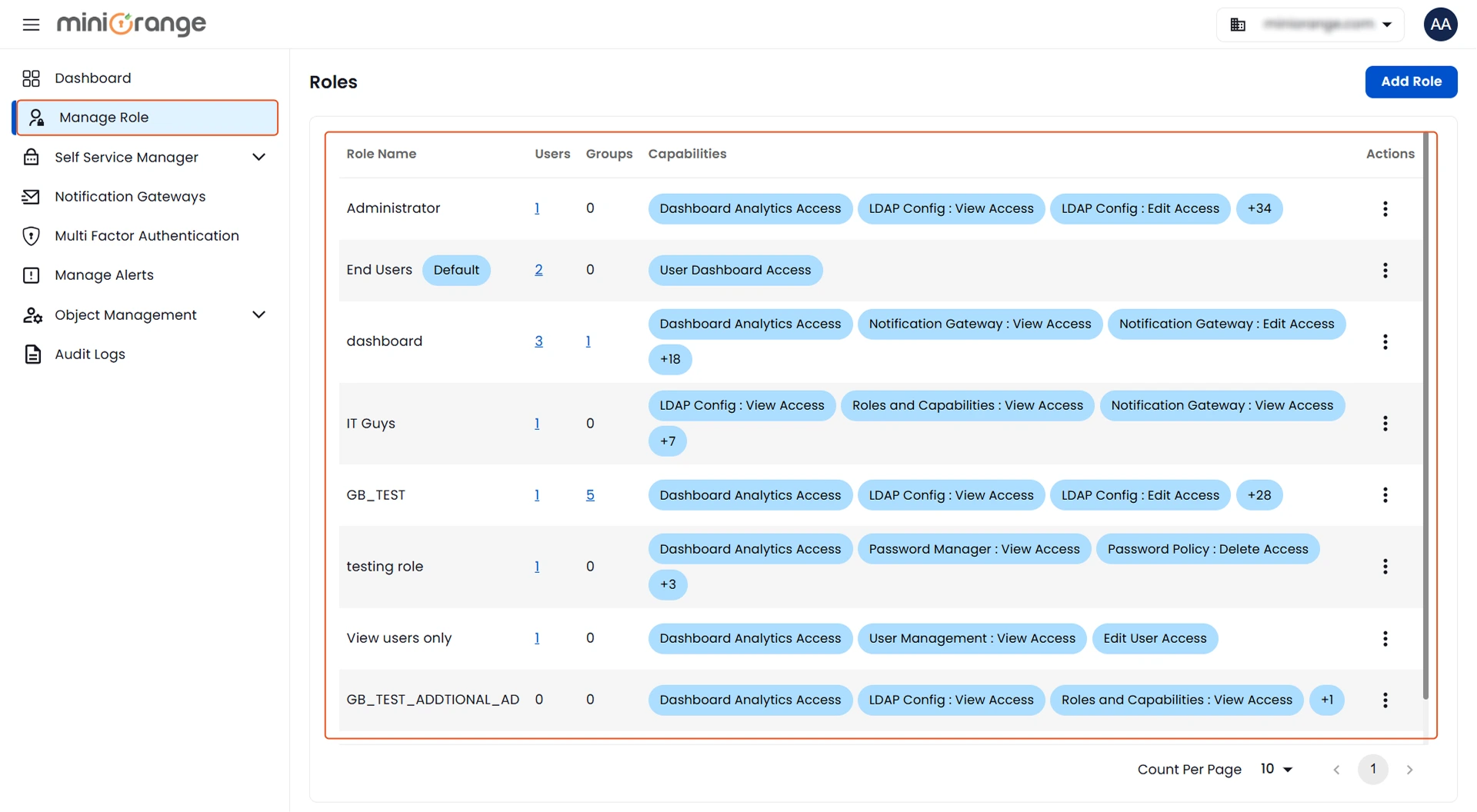
Task: Click the Notification Gateways envelope icon
Action: coord(31,196)
